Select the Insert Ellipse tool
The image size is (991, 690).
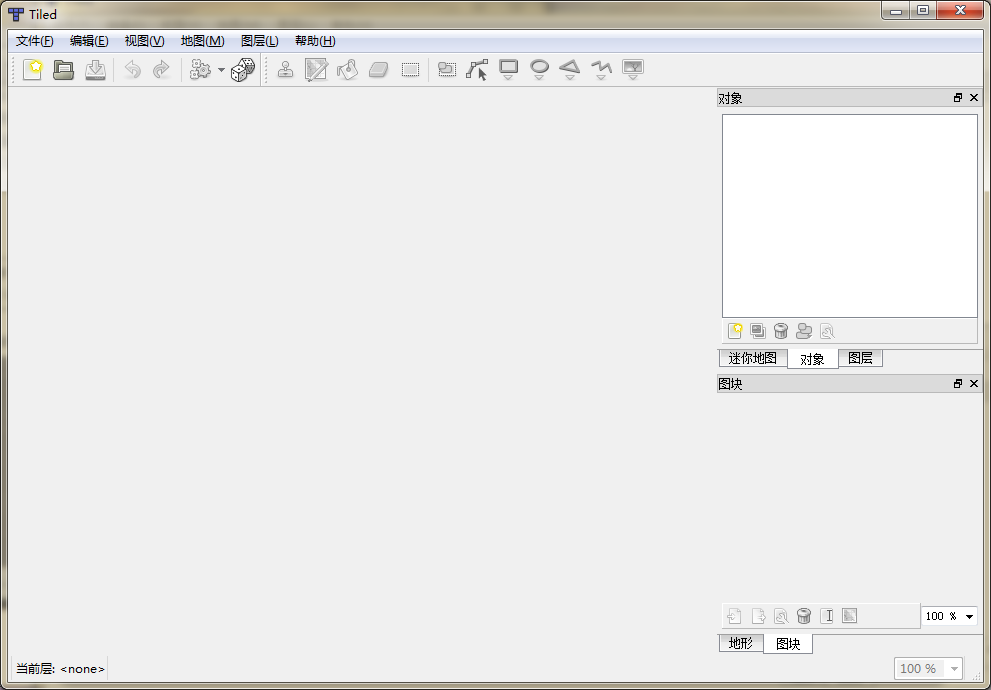pyautogui.click(x=539, y=70)
